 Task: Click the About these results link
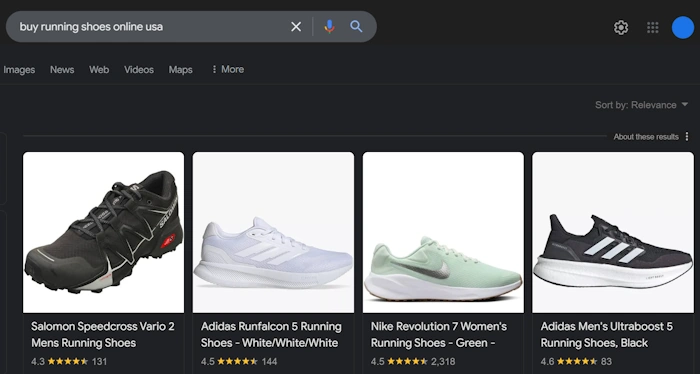point(646,137)
